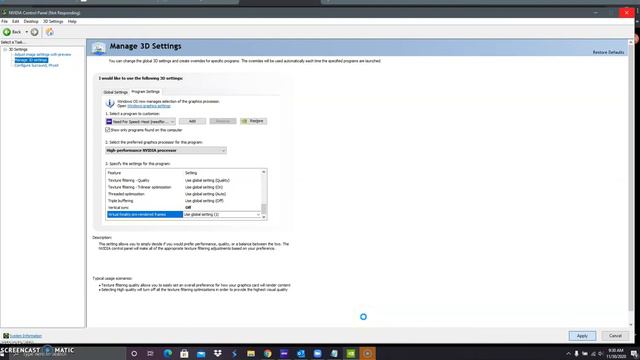640x360 pixels.
Task: Click the Remove button
Action: [x=223, y=121]
